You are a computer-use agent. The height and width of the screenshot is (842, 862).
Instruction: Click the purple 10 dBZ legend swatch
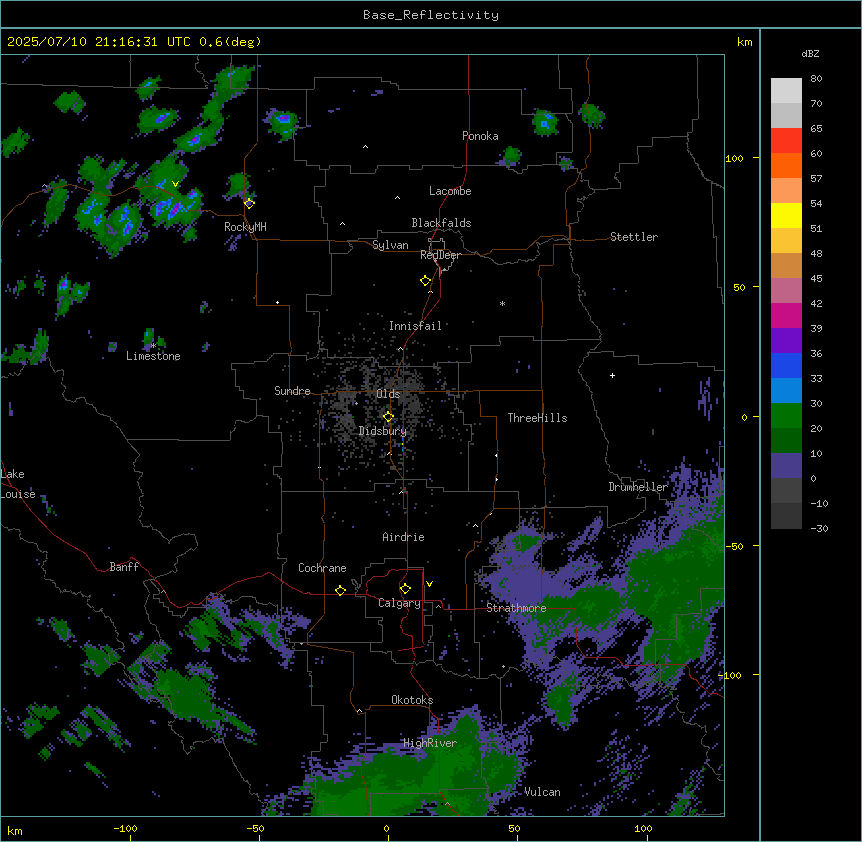[x=786, y=466]
